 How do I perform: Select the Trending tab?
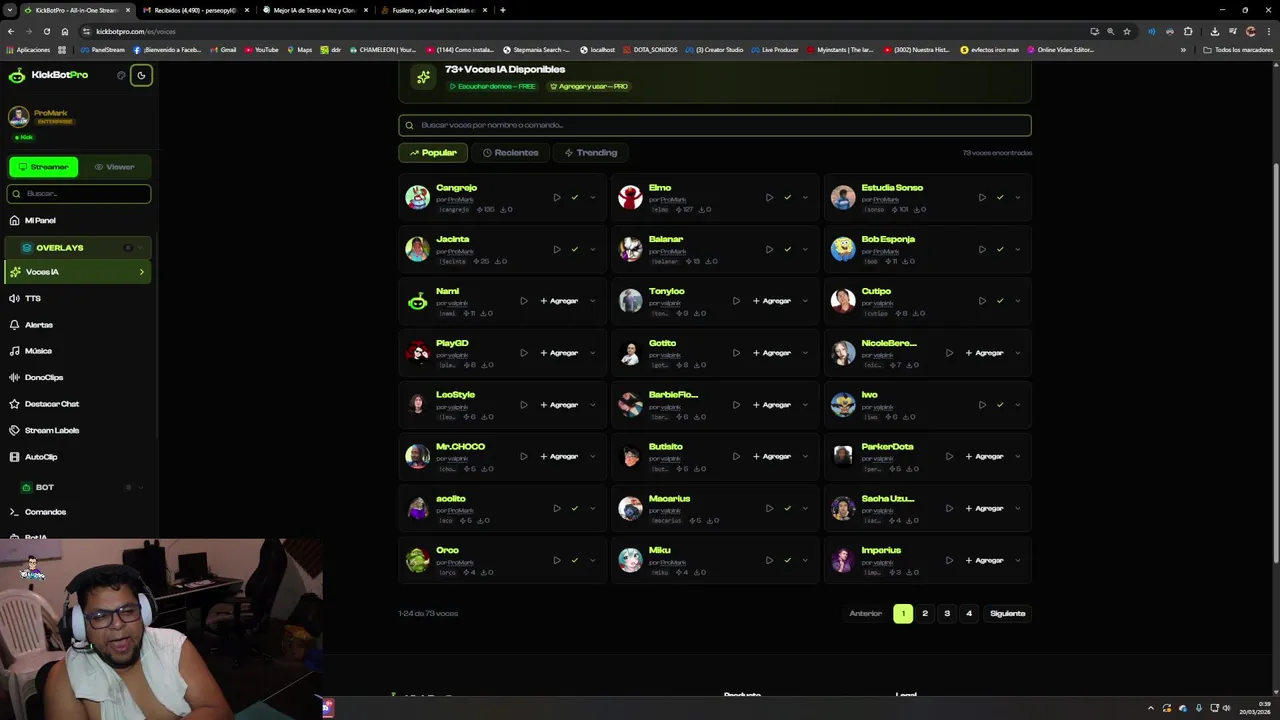coord(590,153)
